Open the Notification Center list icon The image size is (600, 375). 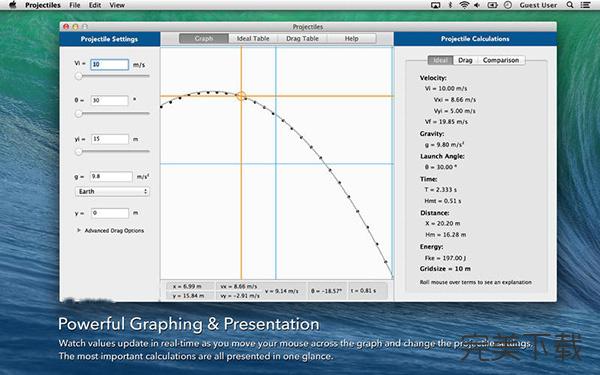585,5
